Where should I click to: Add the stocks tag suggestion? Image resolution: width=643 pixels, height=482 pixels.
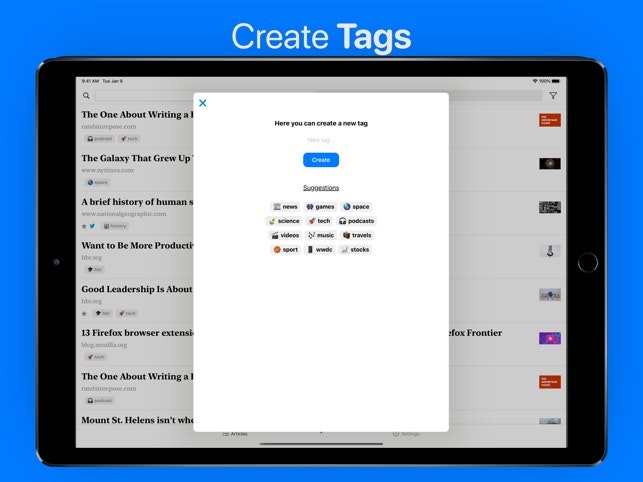click(x=356, y=250)
